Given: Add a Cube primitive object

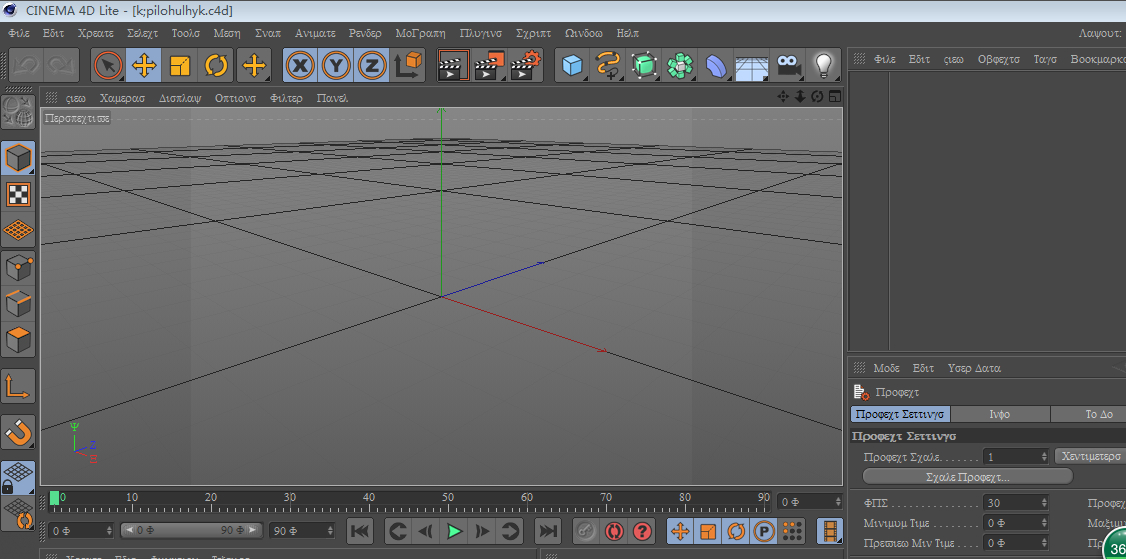Looking at the screenshot, I should (572, 66).
